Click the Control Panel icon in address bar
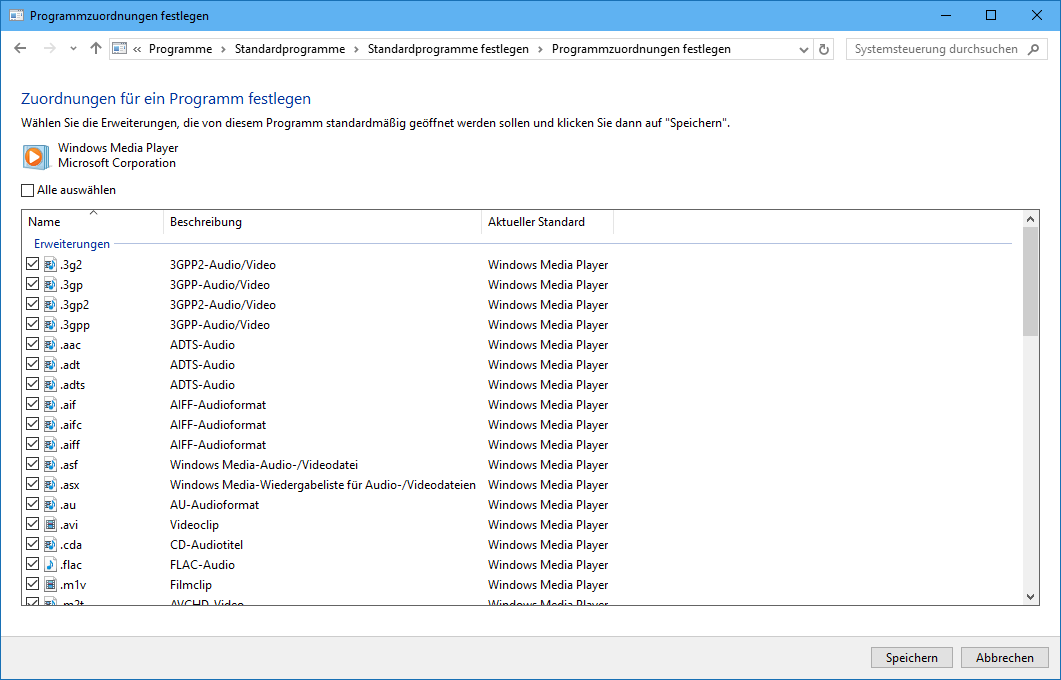This screenshot has height=680, width=1061. point(120,49)
